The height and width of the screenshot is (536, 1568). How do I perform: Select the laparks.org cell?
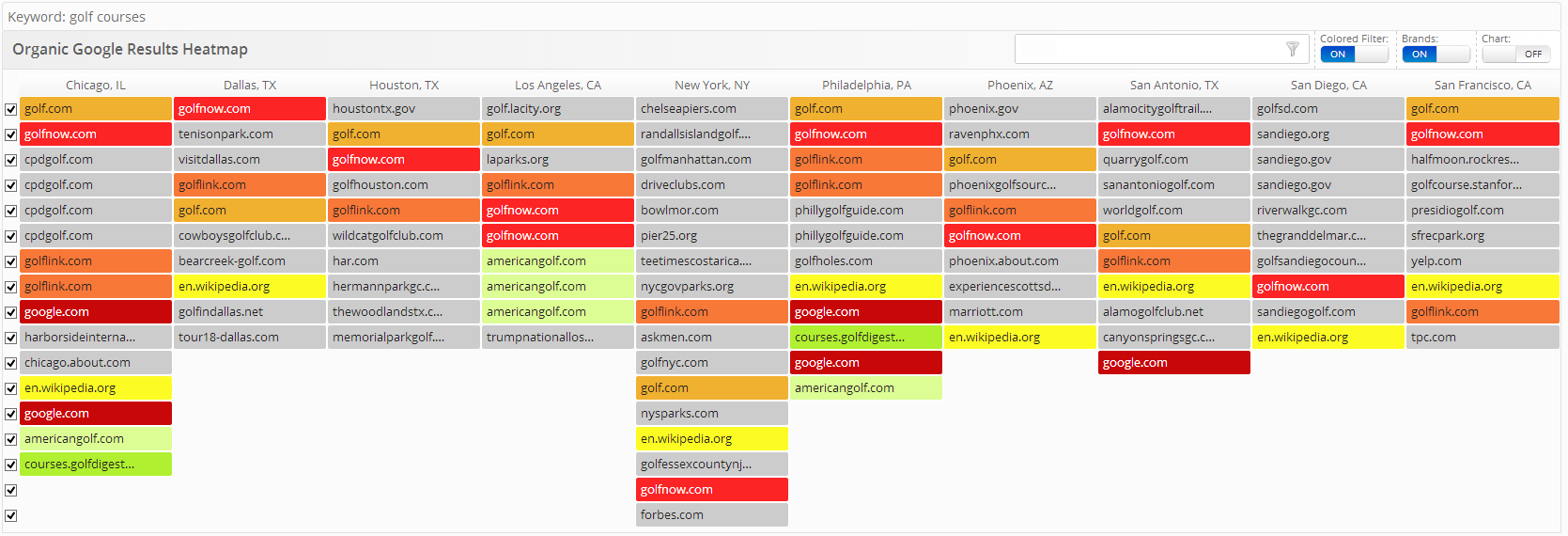tap(558, 160)
